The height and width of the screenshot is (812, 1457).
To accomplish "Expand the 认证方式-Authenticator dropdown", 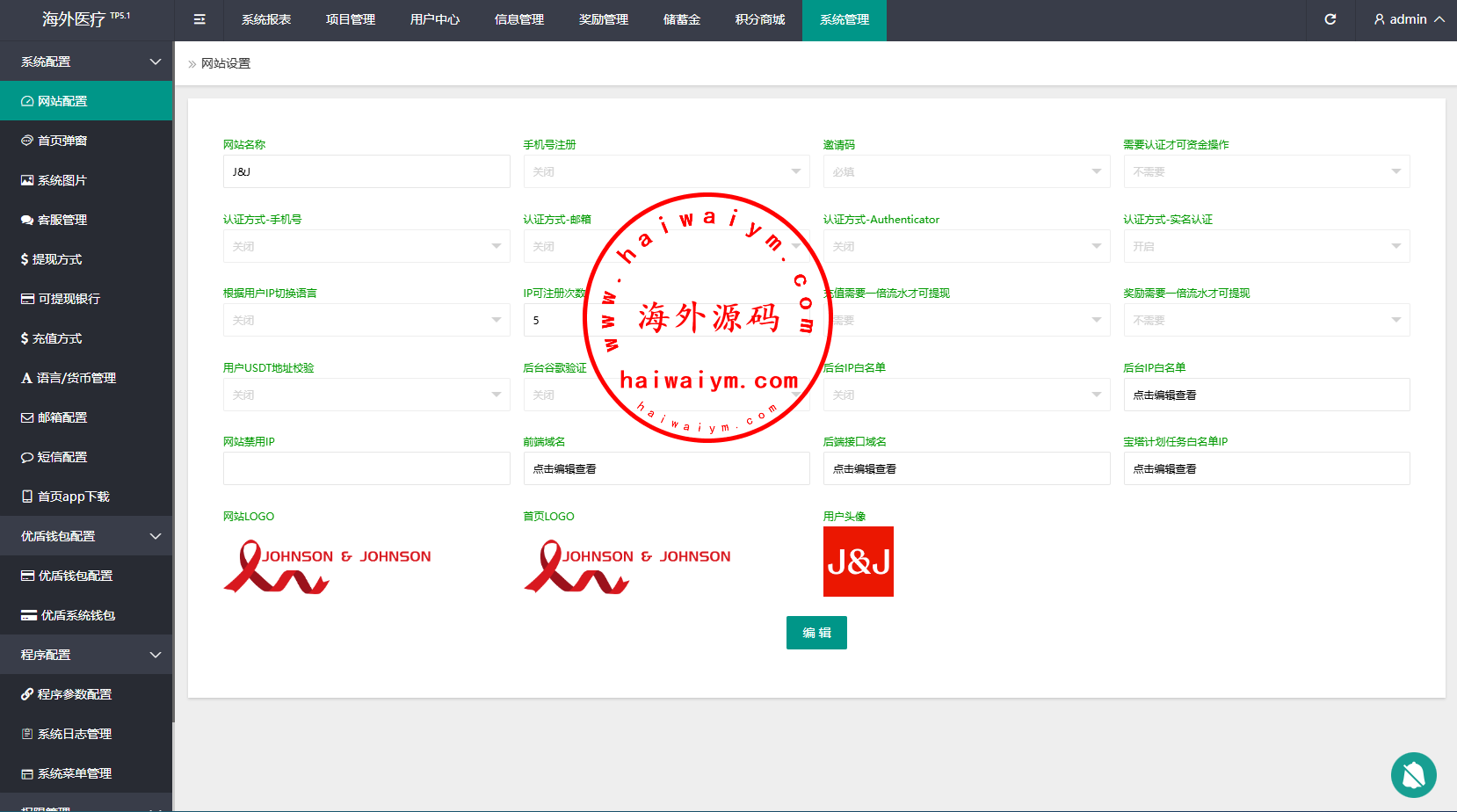I will tap(967, 246).
